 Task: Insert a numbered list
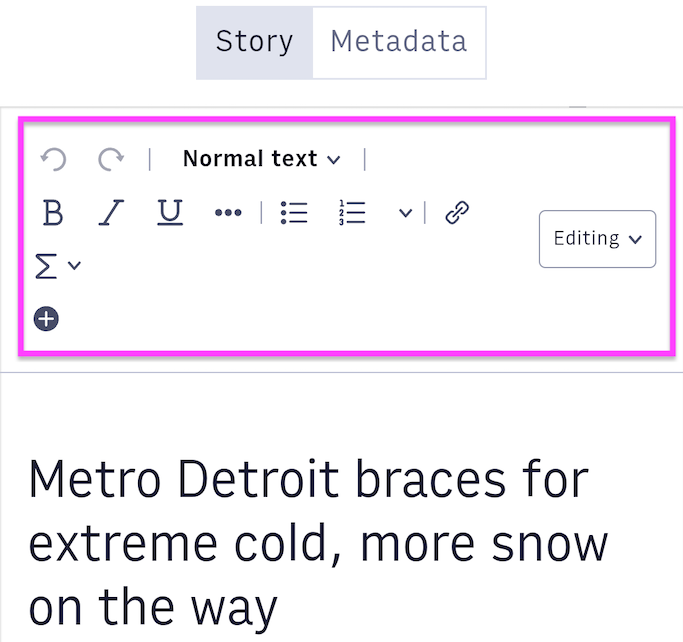(x=352, y=213)
